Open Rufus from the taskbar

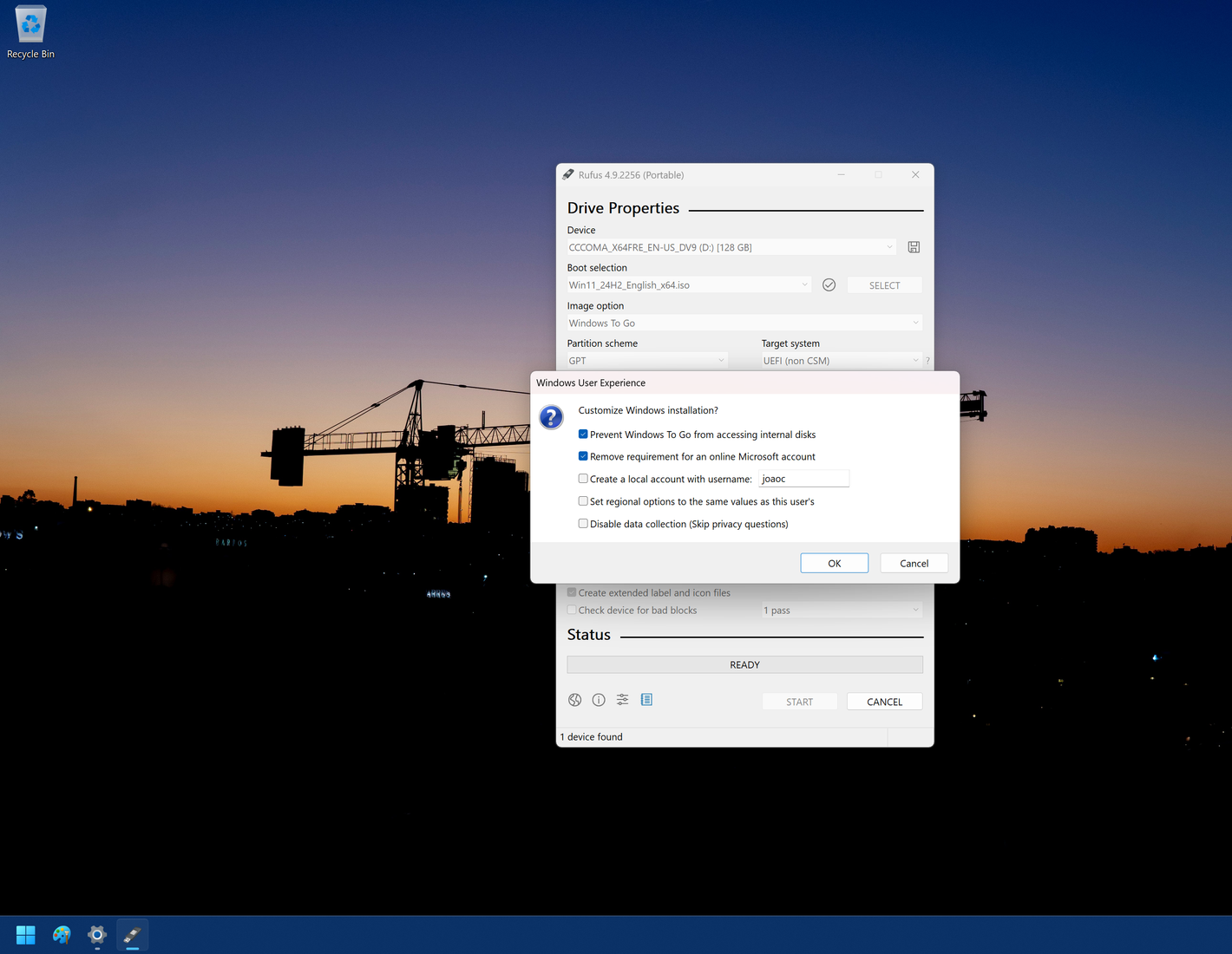pyautogui.click(x=132, y=934)
